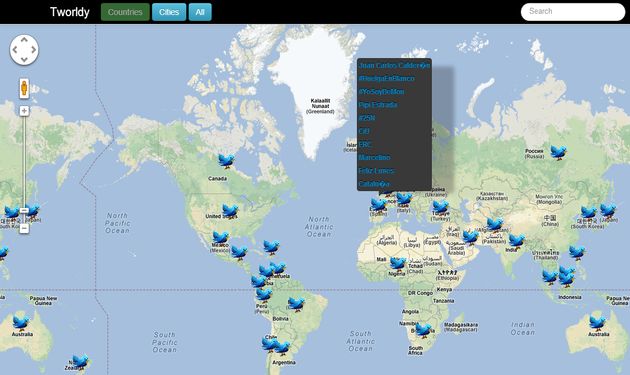Select the bird marker on Italy
The image size is (630, 375).
(x=404, y=199)
